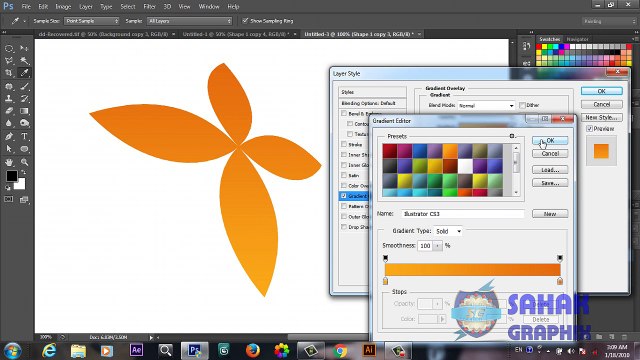Disable Gradient Overlay style checkbox
This screenshot has width=640, height=360.
pyautogui.click(x=344, y=196)
